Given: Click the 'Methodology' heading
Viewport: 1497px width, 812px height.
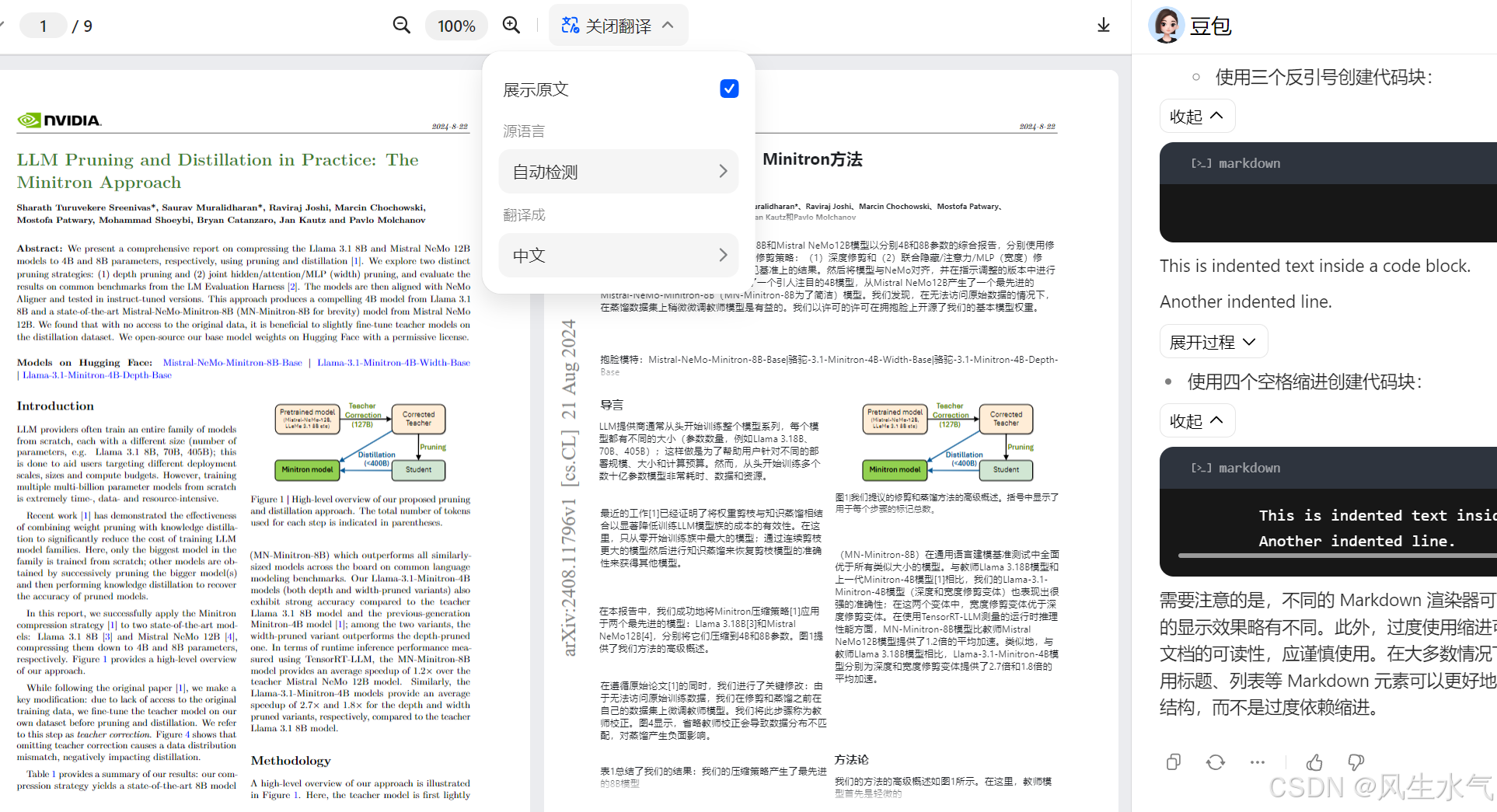Looking at the screenshot, I should pyautogui.click(x=291, y=761).
